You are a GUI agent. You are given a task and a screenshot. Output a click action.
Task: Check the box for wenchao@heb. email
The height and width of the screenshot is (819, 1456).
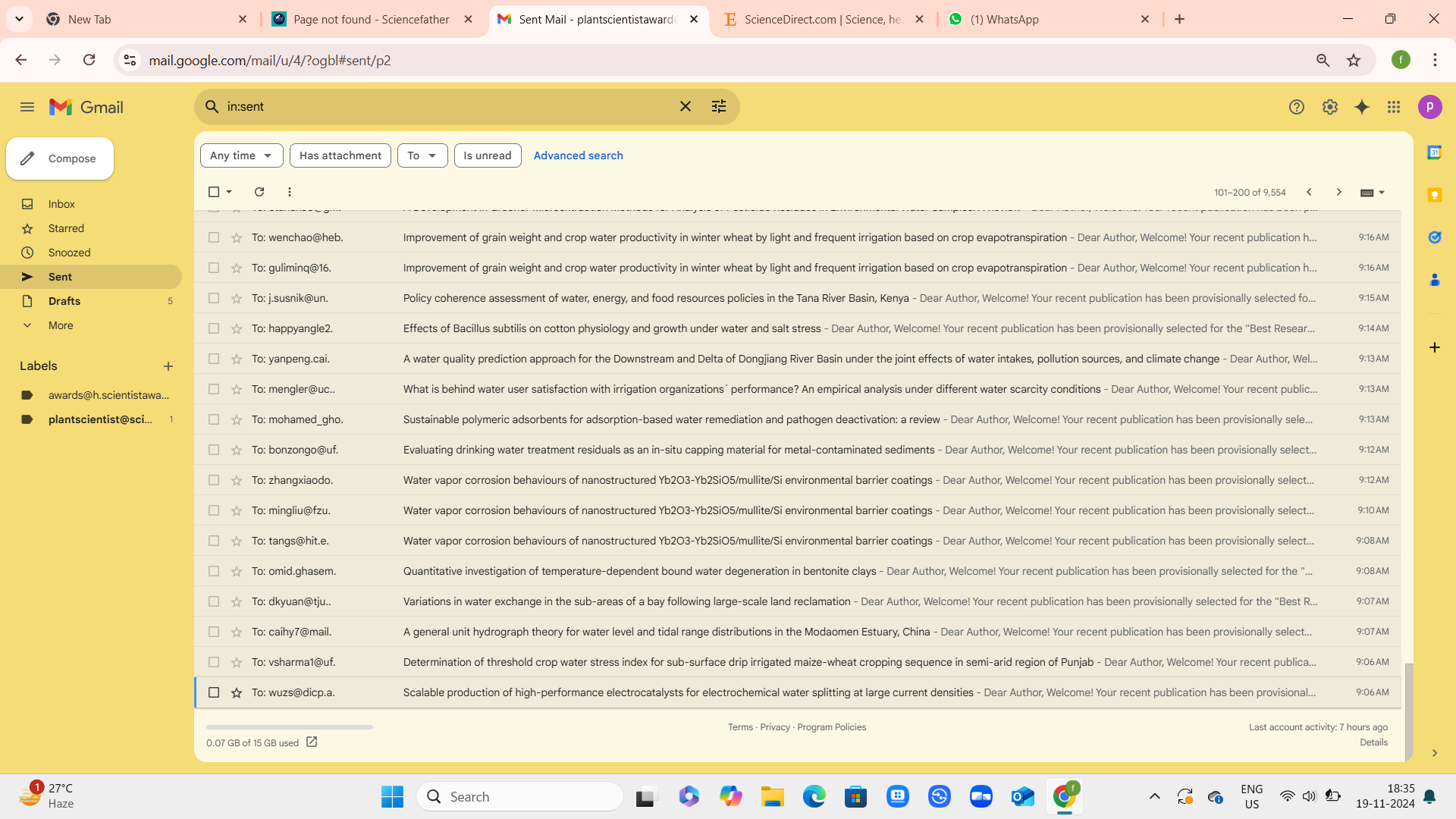214,237
